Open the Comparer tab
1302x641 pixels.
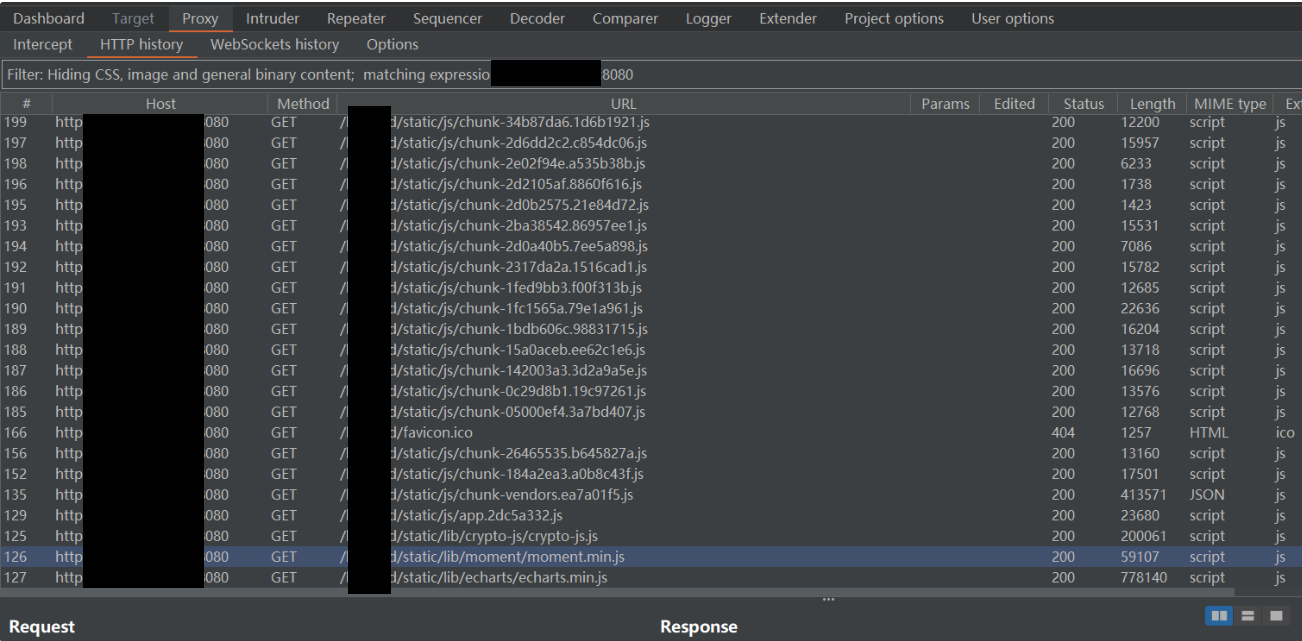point(625,18)
